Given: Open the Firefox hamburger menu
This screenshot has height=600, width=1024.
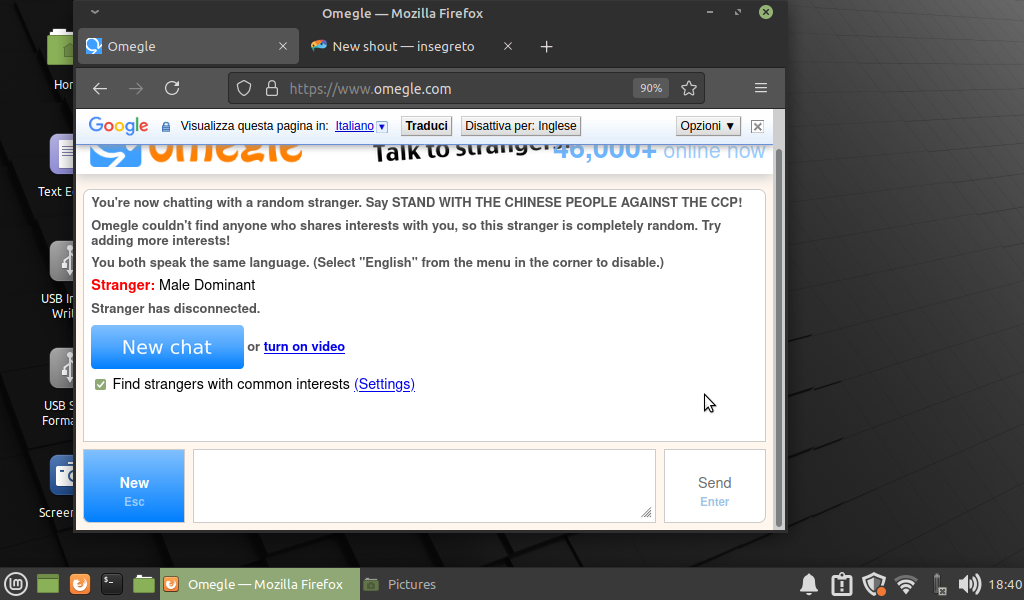Looking at the screenshot, I should 761,87.
